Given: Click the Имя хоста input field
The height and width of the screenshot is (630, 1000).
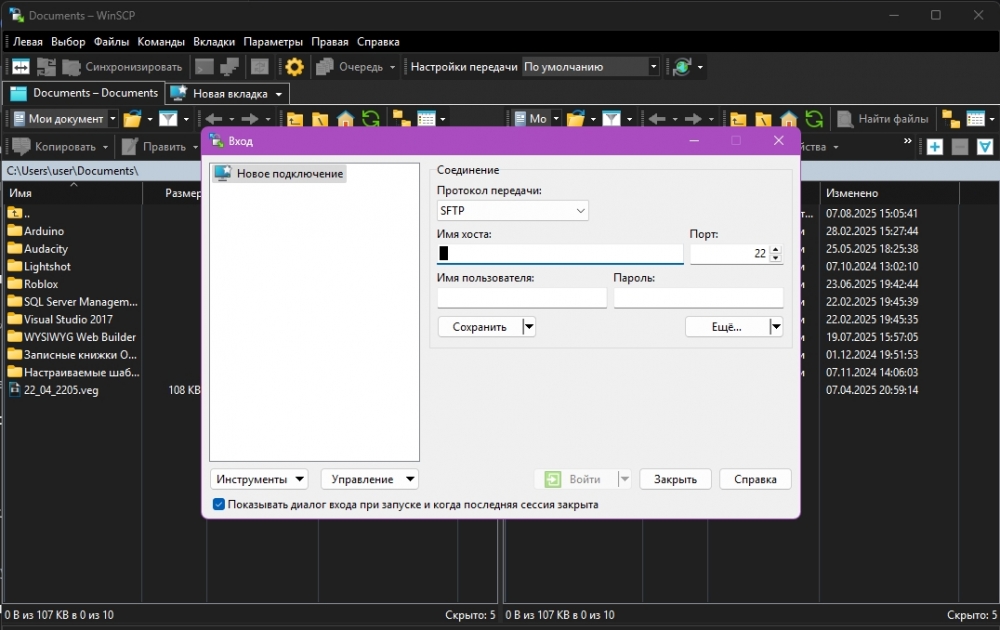Looking at the screenshot, I should pyautogui.click(x=560, y=254).
